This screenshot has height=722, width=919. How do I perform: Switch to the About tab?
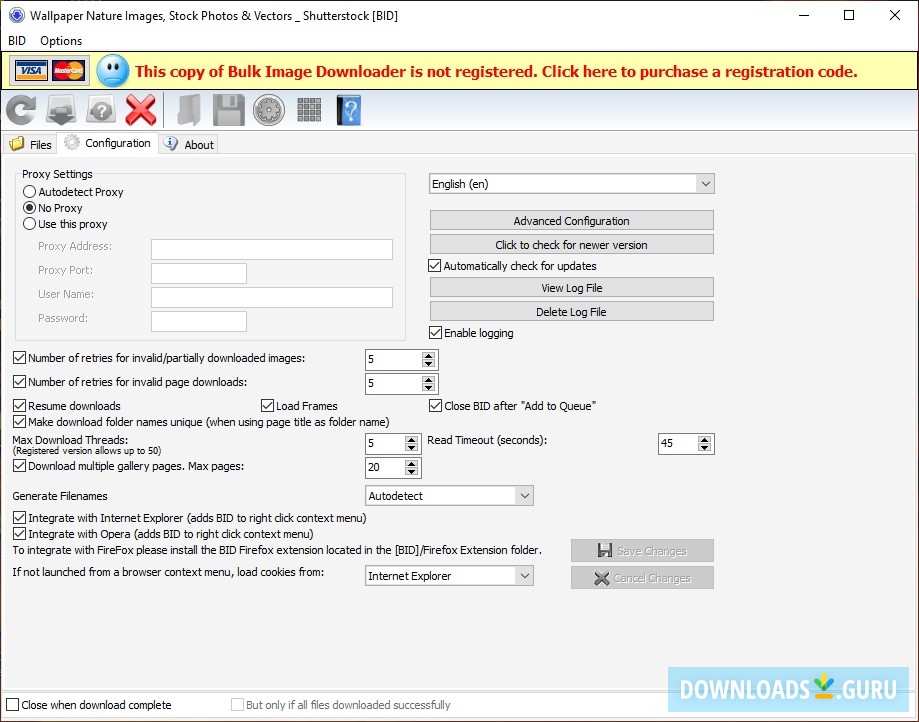189,144
